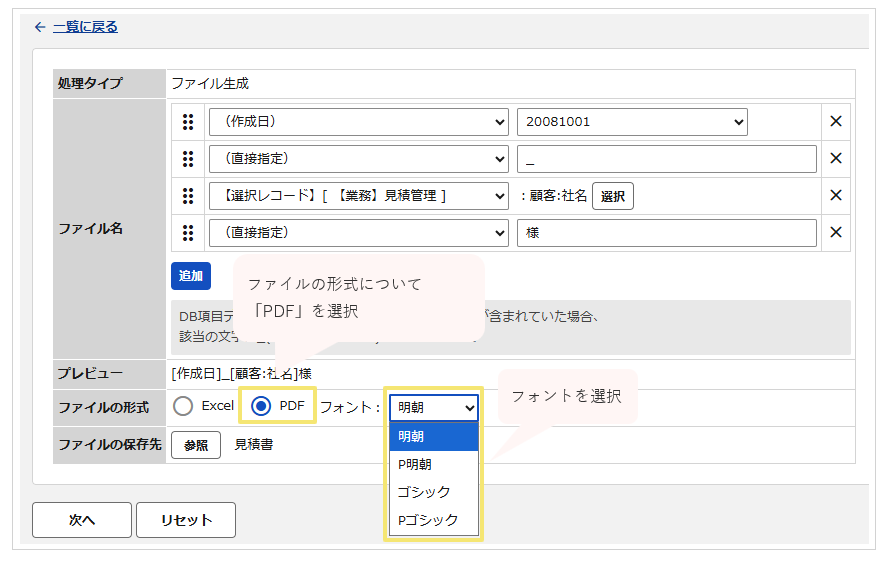Open the 一覧に戻る link
This screenshot has height=564, width=891.
(85, 27)
